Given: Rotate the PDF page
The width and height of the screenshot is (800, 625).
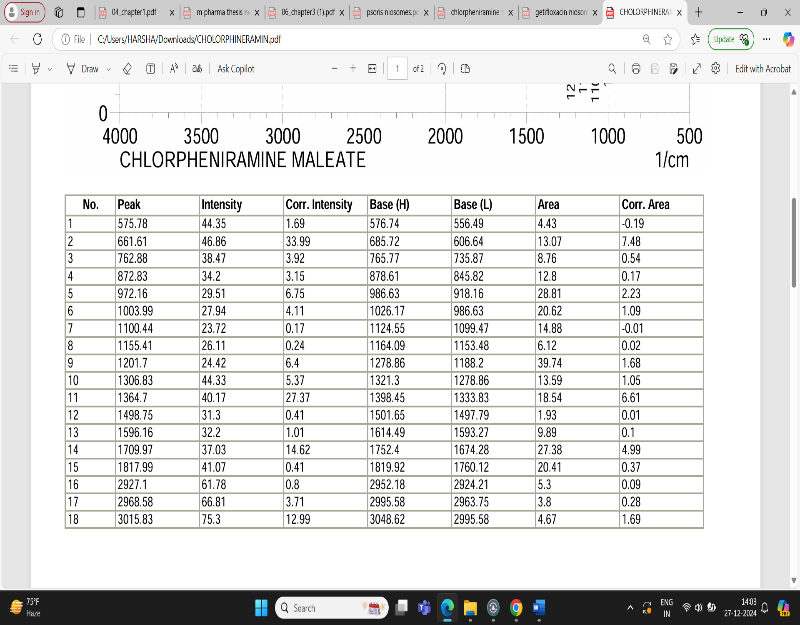Looking at the screenshot, I should click(x=442, y=68).
